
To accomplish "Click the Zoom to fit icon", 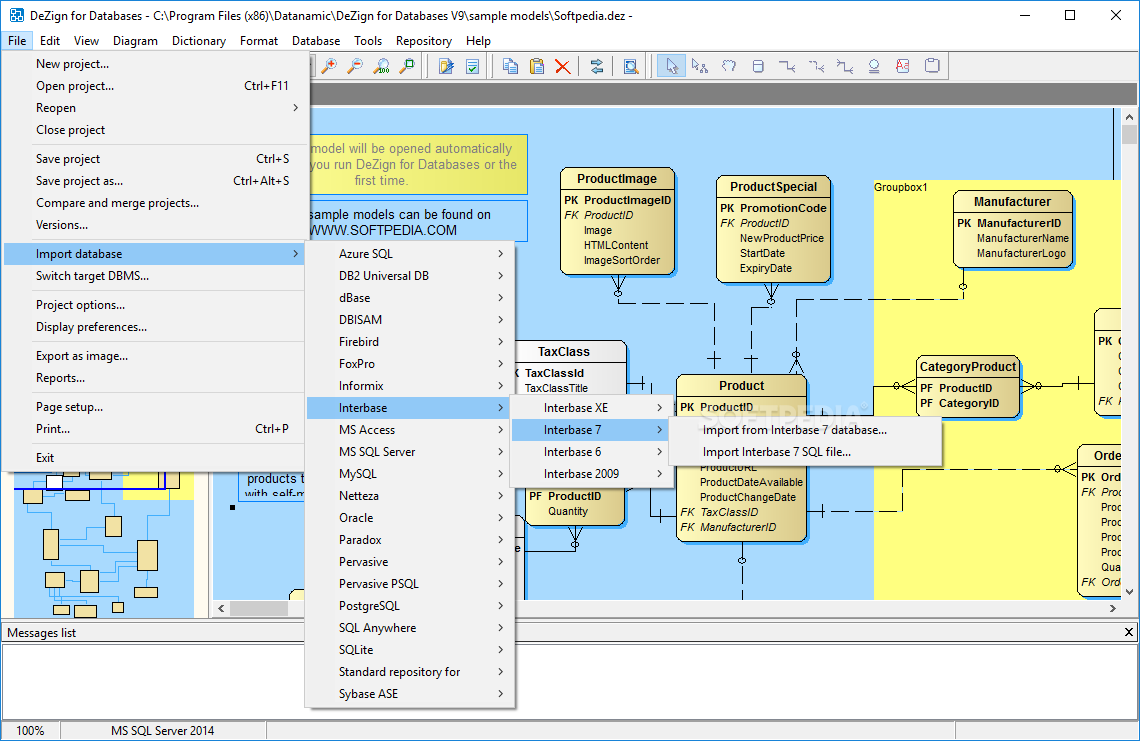I will (x=408, y=66).
